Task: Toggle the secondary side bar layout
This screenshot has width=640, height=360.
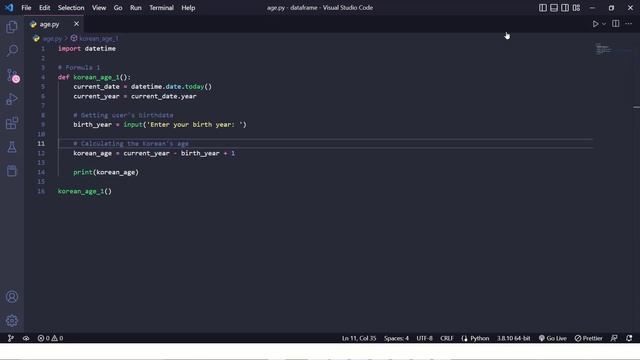Action: coord(565,8)
